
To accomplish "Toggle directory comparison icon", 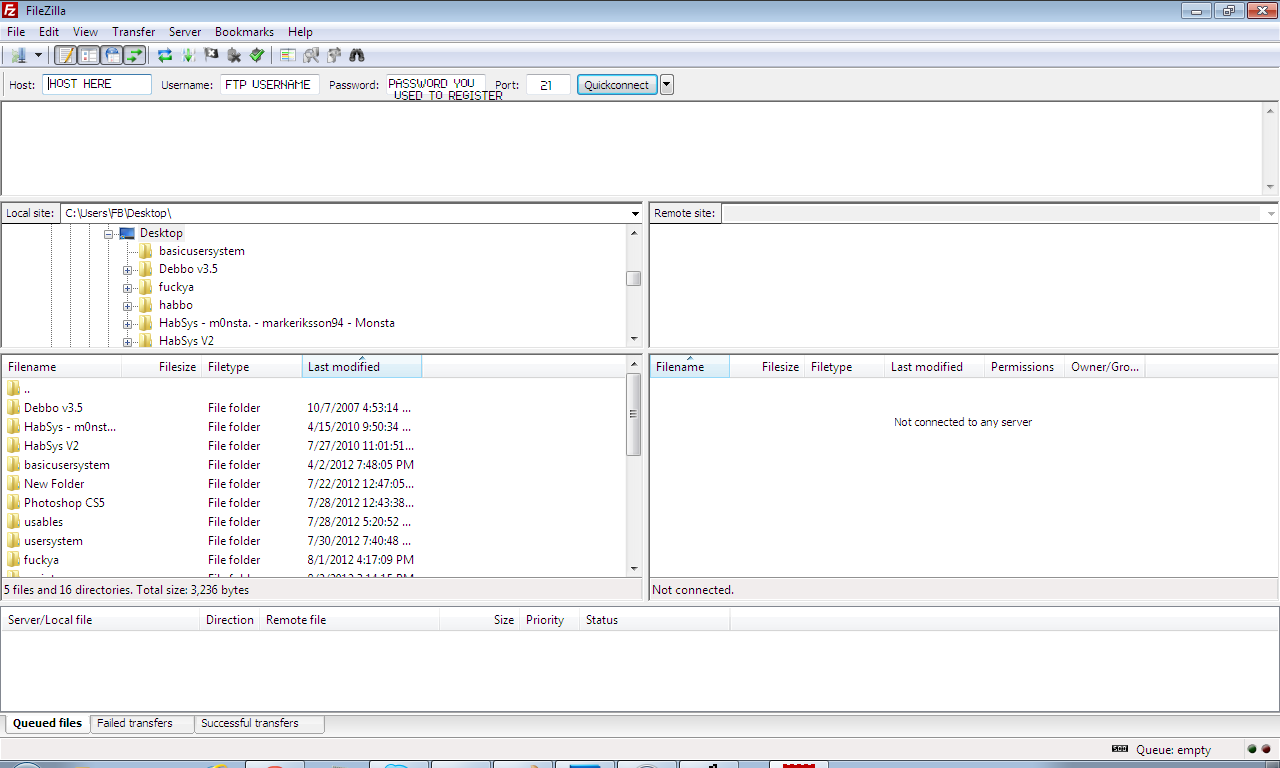I will [311, 55].
